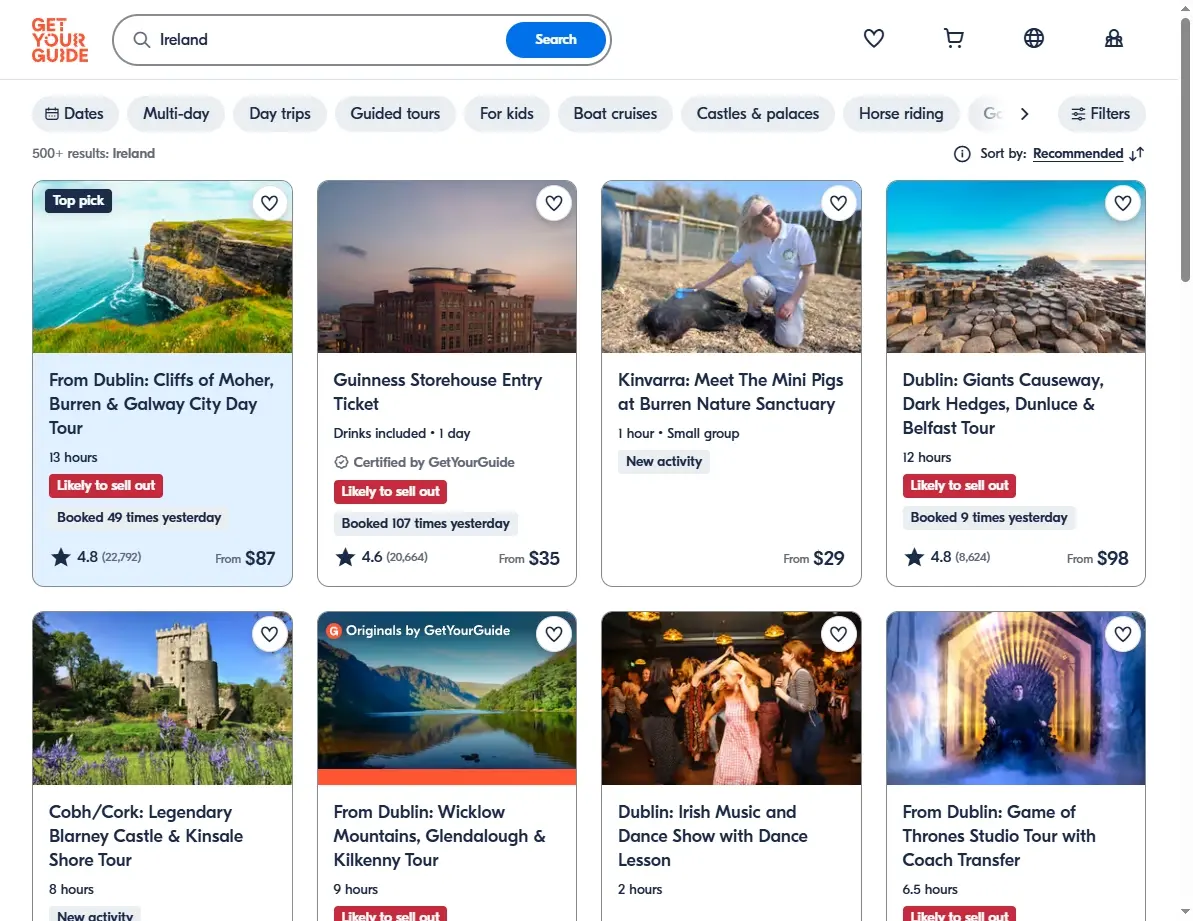Click the Top pick badge
Image resolution: width=1193 pixels, height=921 pixels.
[78, 201]
